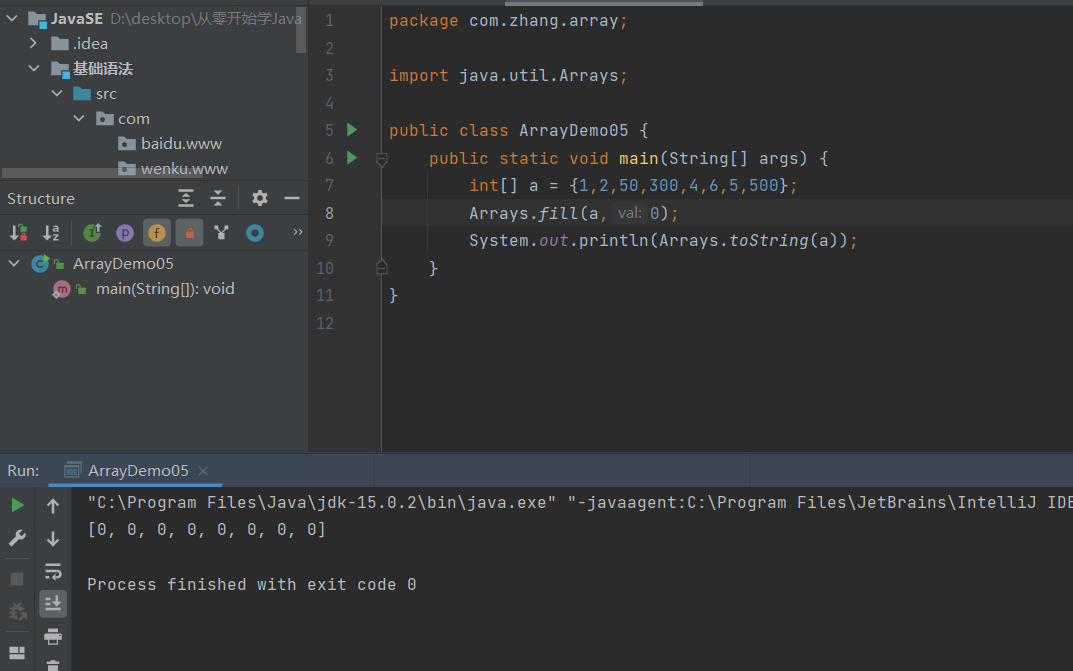Collapse ArrayDemo05 class in Structure tree
Viewport: 1073px width, 671px height.
pos(14,263)
